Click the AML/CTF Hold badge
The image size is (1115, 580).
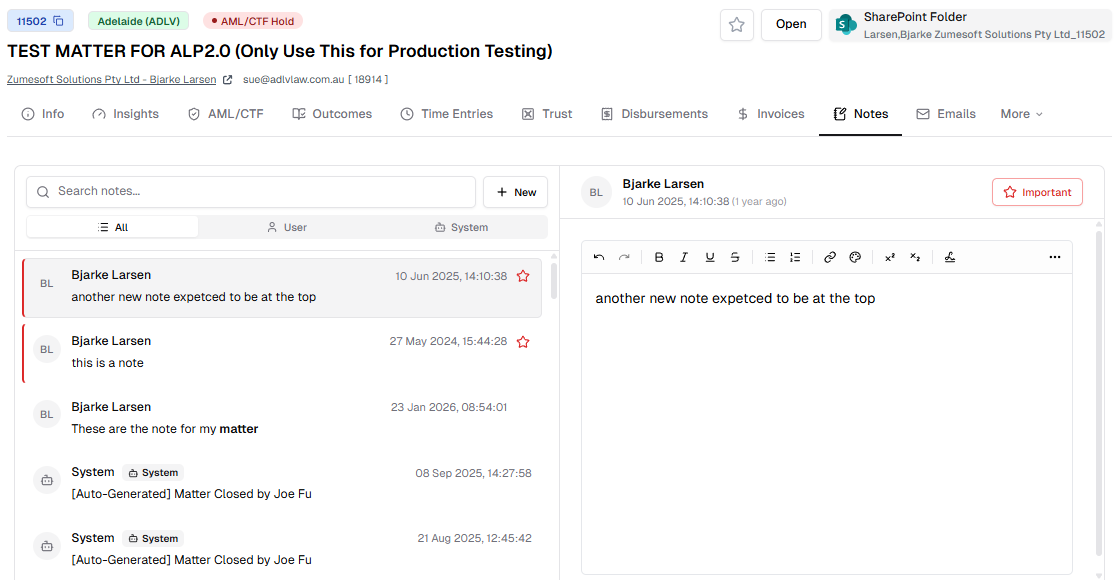[253, 21]
